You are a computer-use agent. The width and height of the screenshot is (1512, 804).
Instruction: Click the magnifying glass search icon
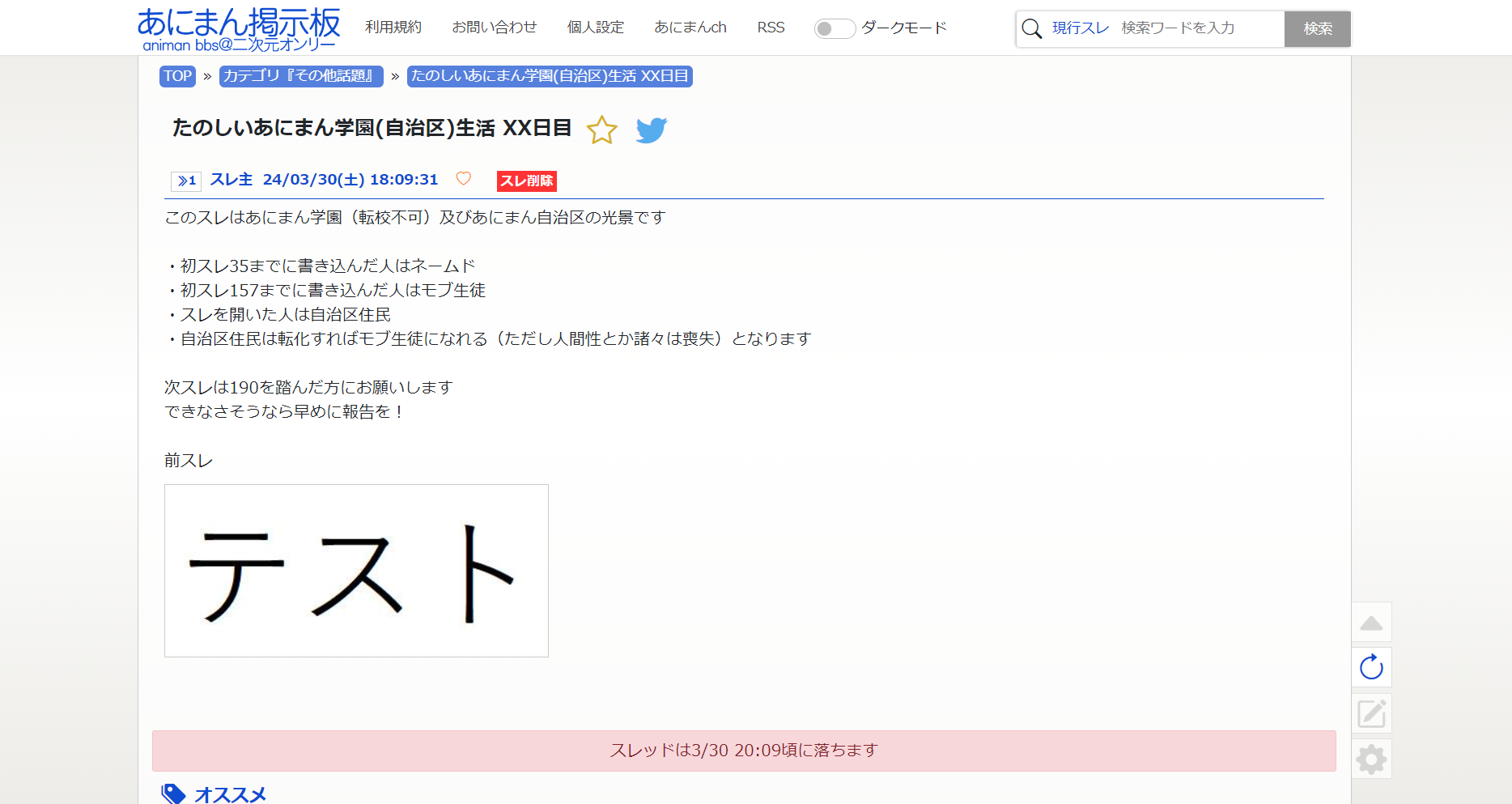click(x=1031, y=29)
